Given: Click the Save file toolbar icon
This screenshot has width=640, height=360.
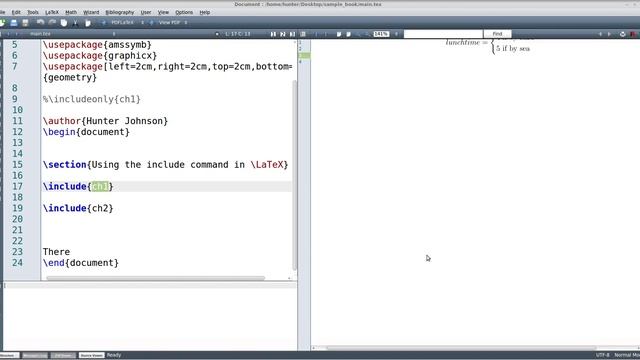Looking at the screenshot, I should [25, 23].
